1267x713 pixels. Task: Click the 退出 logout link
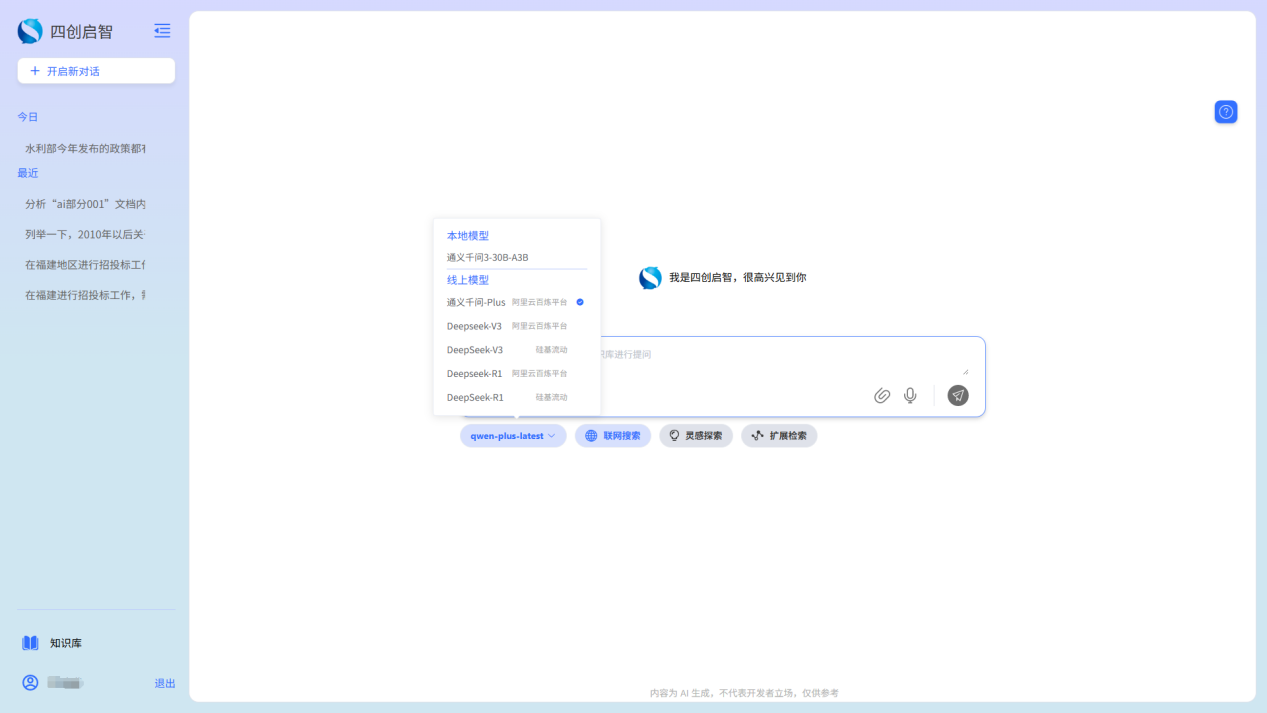click(165, 684)
